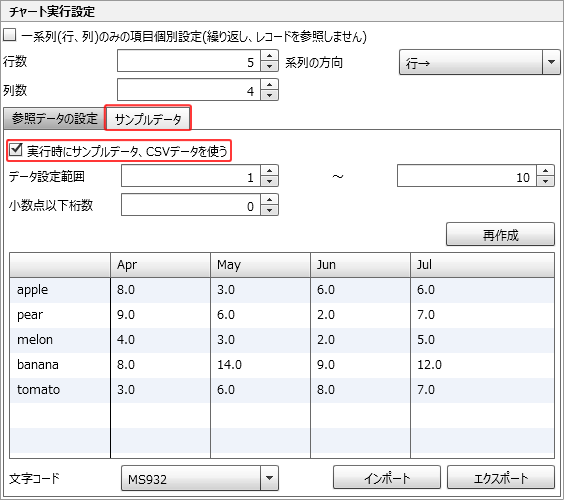Select the melon row label
564x500 pixels.
(x=60, y=340)
